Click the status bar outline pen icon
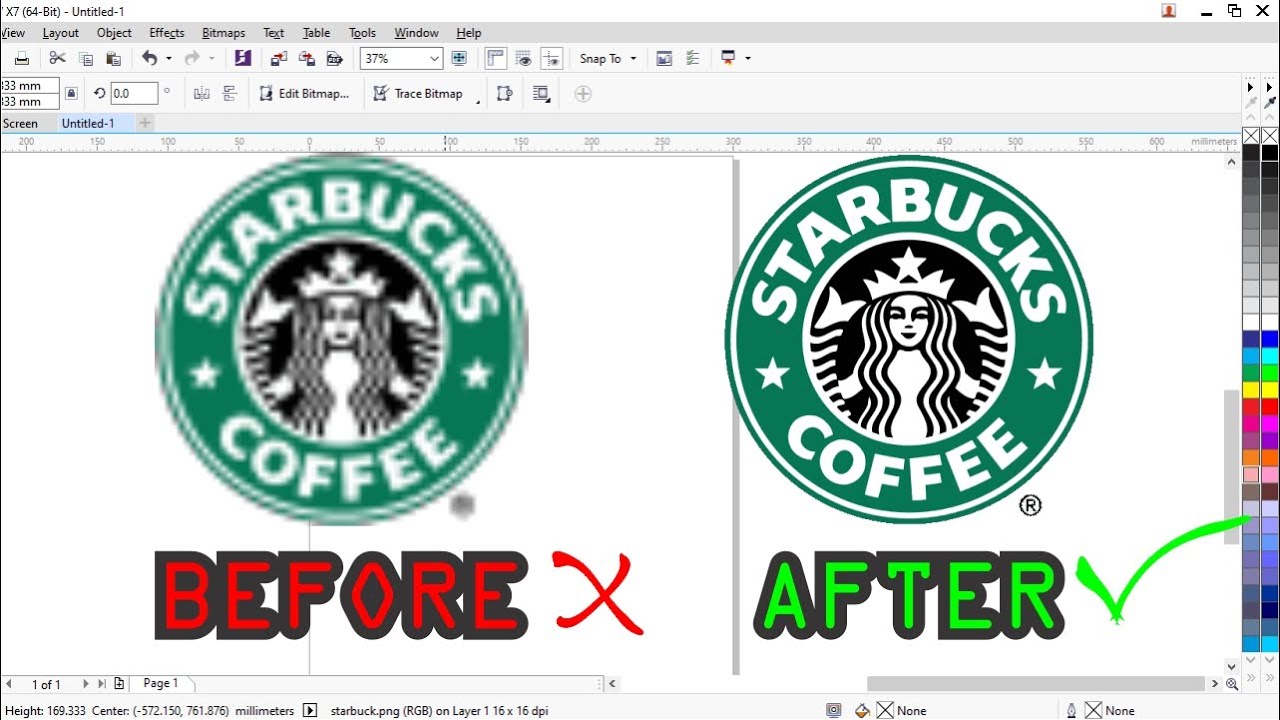 coord(1071,710)
